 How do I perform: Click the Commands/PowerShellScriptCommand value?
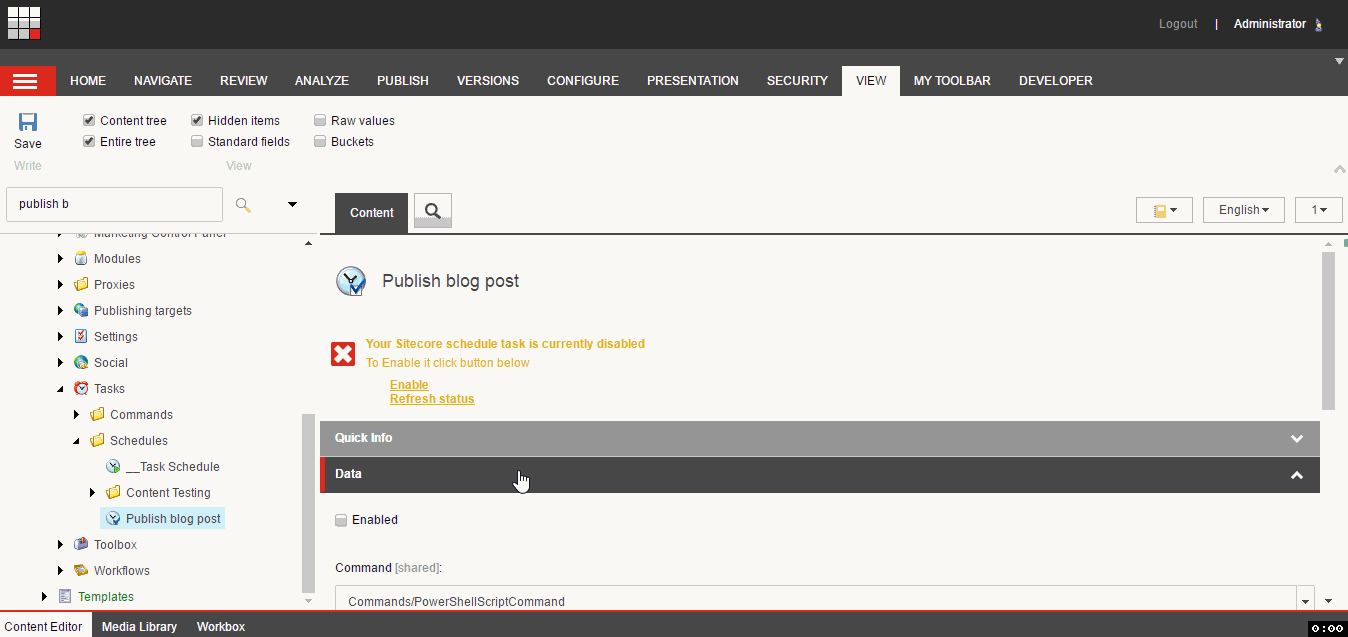click(456, 602)
